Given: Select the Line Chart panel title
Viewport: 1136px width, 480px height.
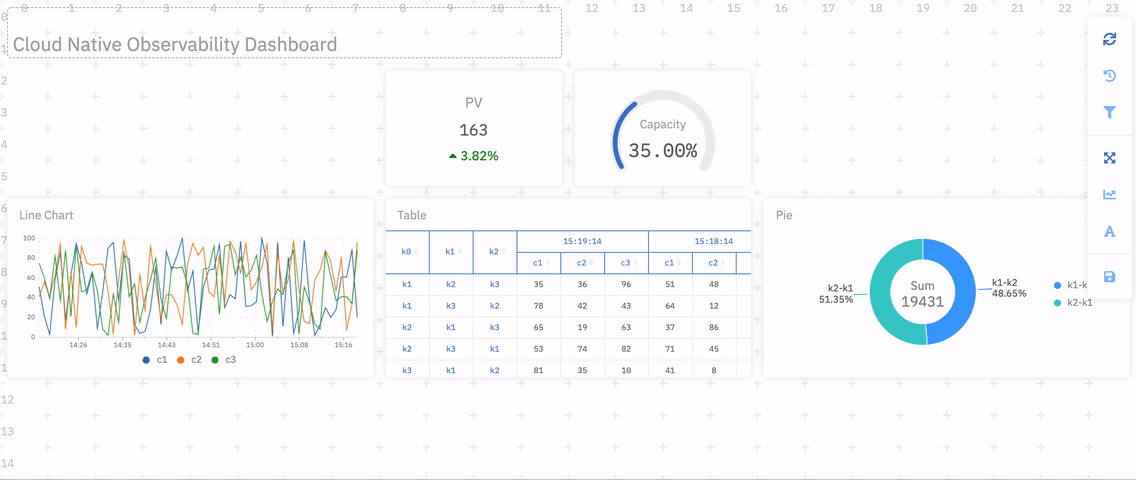Looking at the screenshot, I should click(x=46, y=215).
